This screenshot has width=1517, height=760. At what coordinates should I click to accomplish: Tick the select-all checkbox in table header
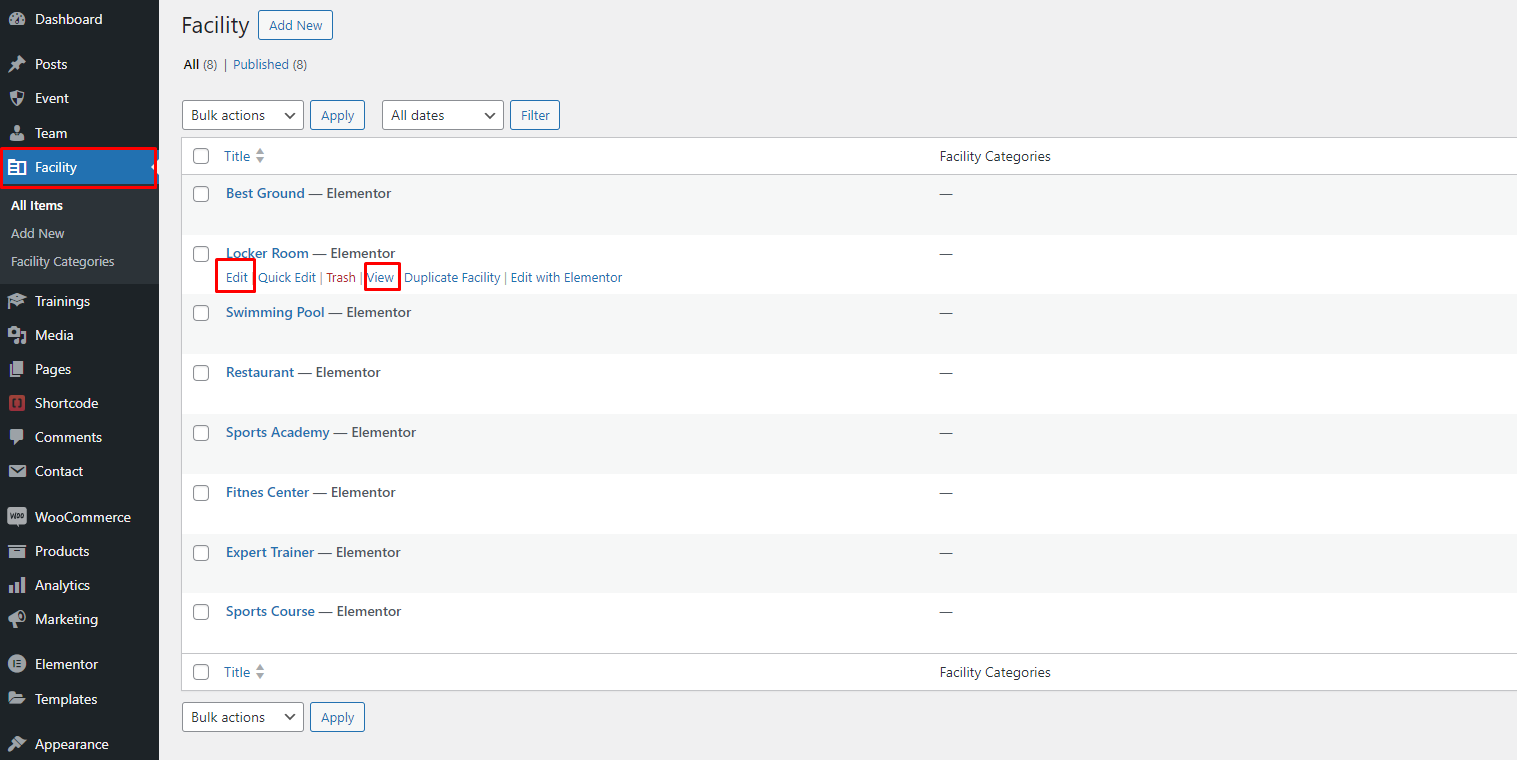click(x=201, y=156)
